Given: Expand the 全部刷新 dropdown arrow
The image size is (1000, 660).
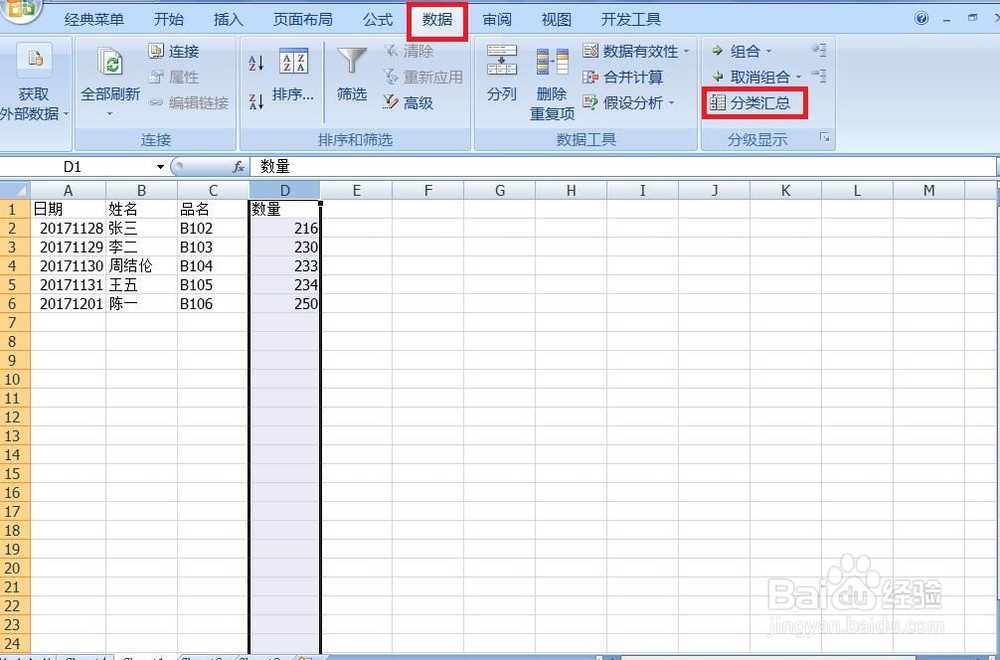Looking at the screenshot, I should point(110,114).
